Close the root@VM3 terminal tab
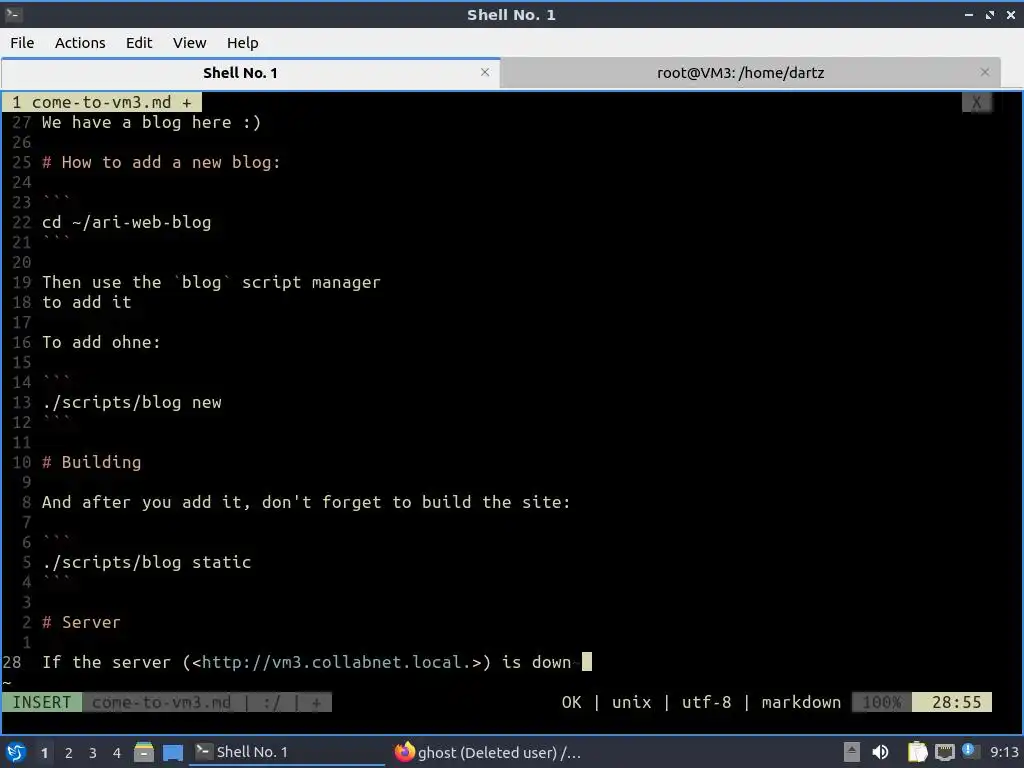 (x=985, y=72)
